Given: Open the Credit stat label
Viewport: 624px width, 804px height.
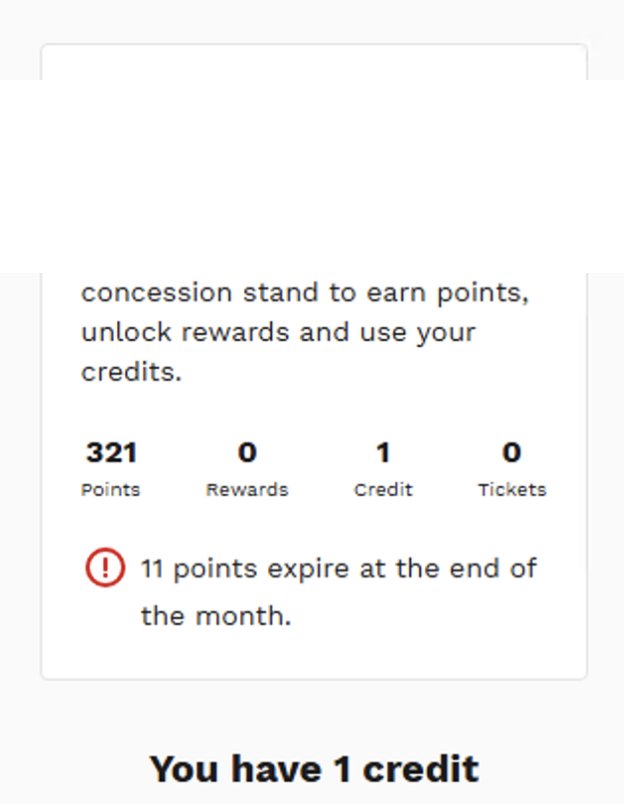Looking at the screenshot, I should coord(383,490).
